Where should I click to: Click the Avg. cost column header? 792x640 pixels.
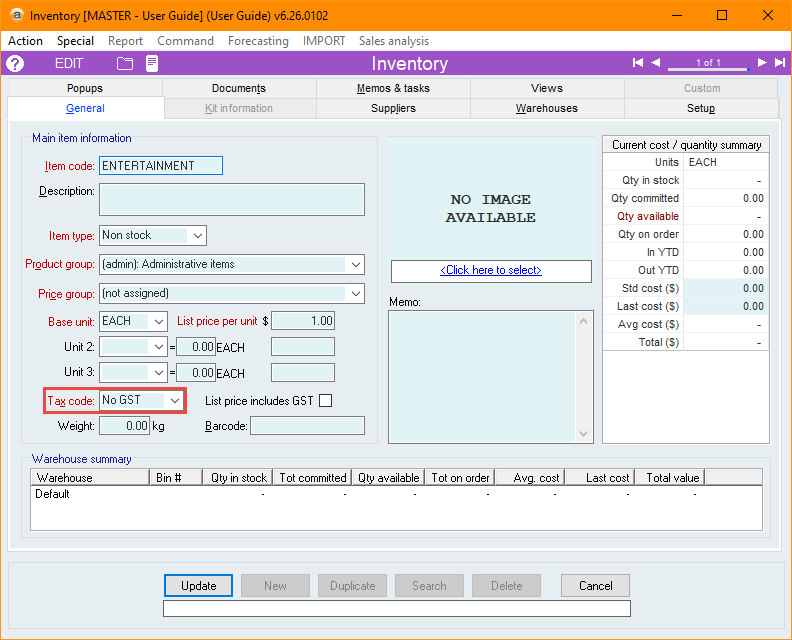pos(530,478)
